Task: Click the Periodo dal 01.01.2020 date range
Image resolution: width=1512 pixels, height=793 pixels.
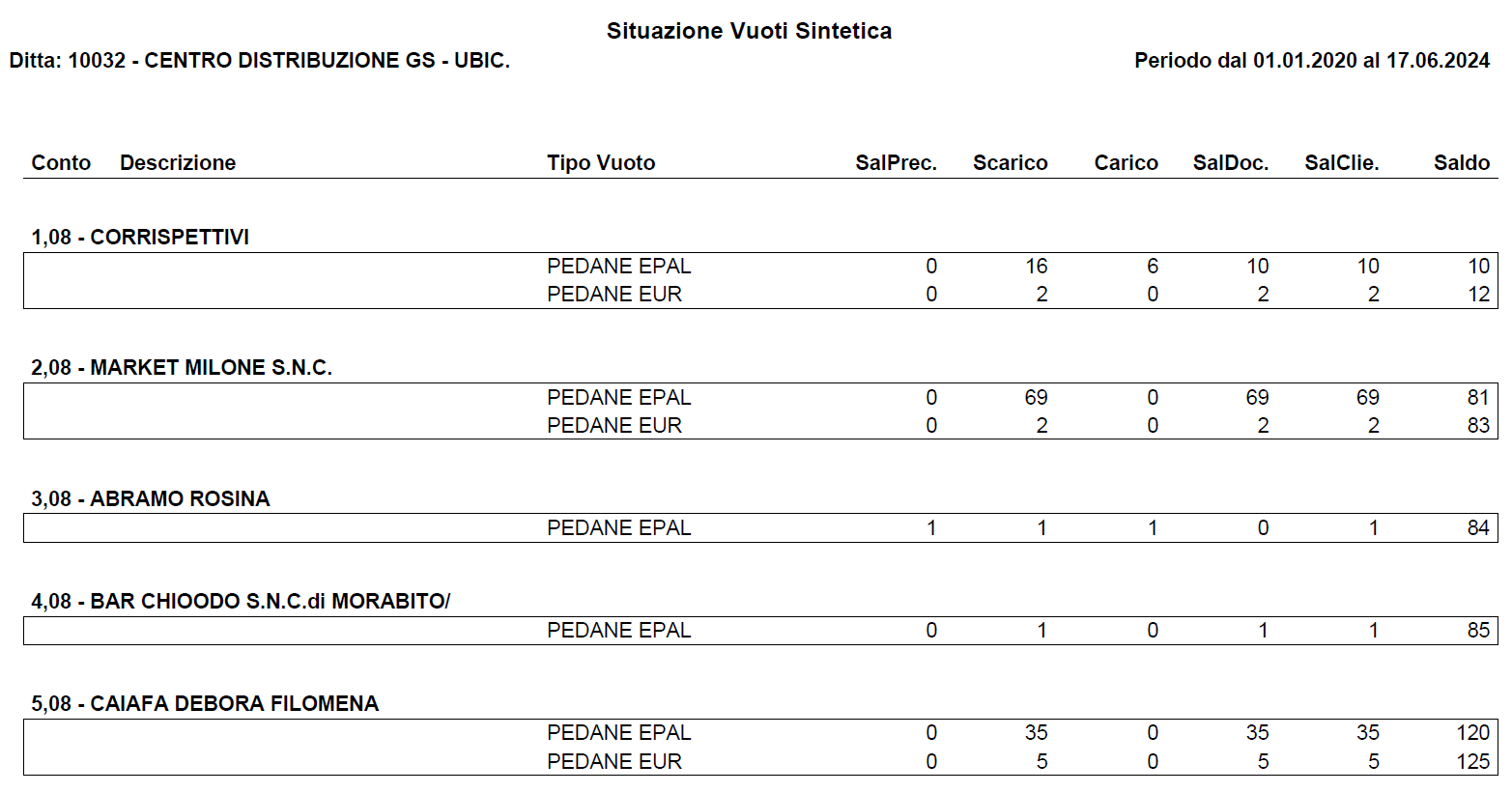Action: 1311,60
